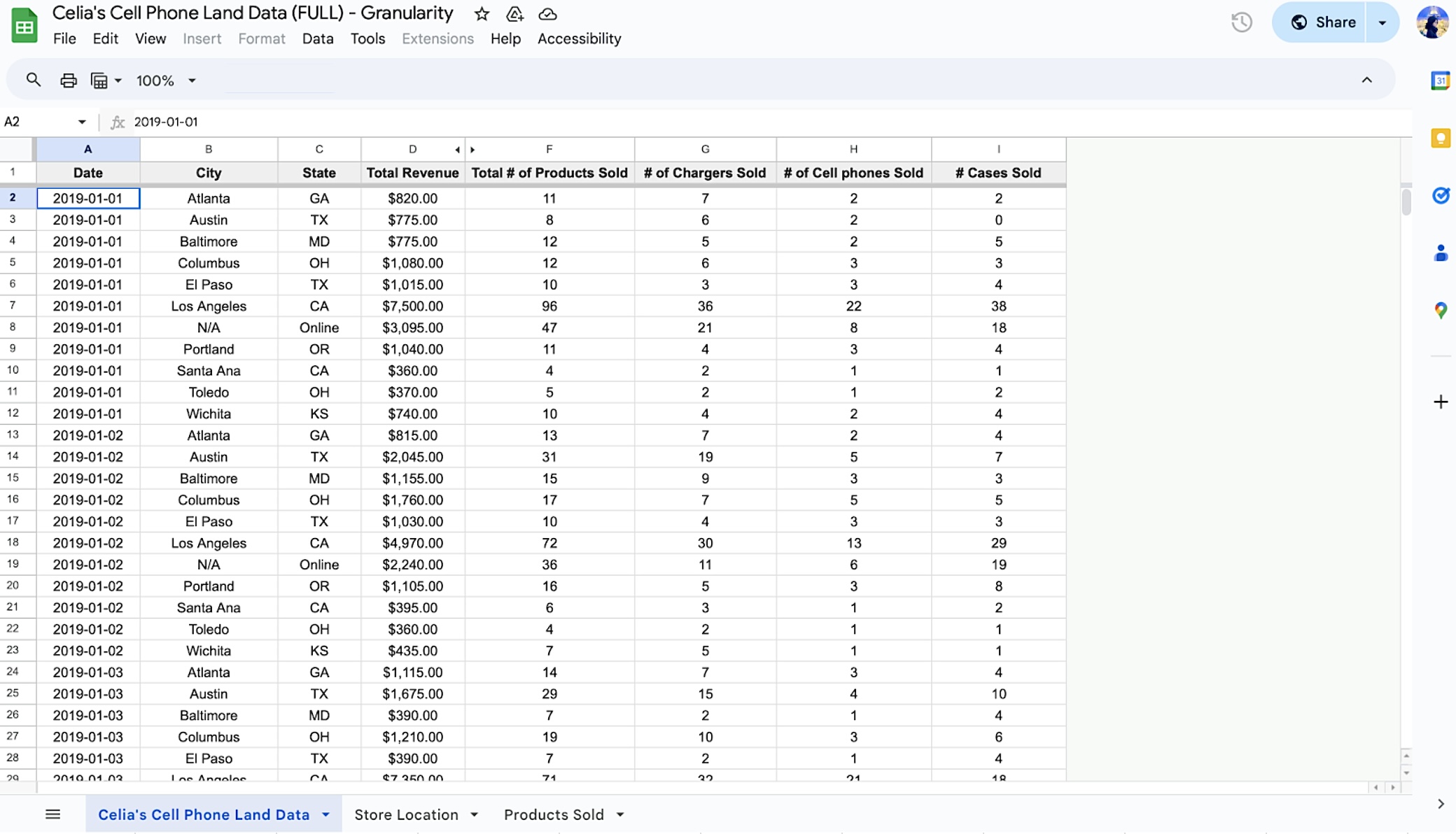Click the Share button
The height and width of the screenshot is (834, 1456).
coord(1322,22)
